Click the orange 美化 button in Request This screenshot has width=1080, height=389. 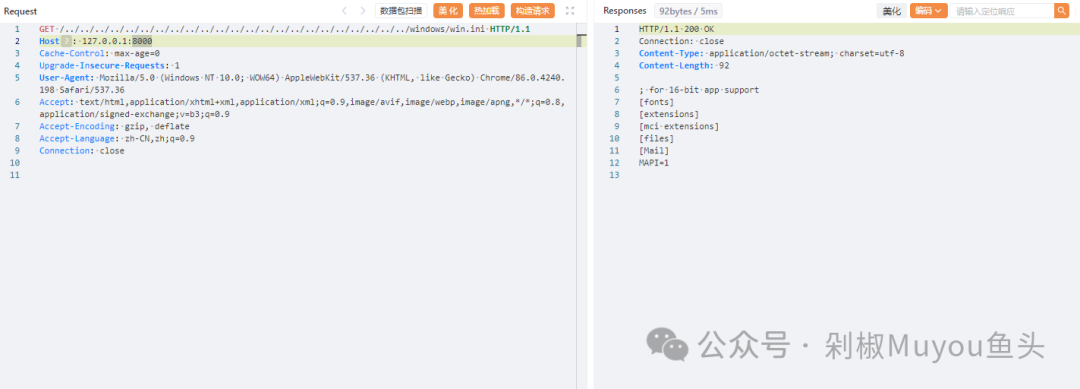click(448, 11)
